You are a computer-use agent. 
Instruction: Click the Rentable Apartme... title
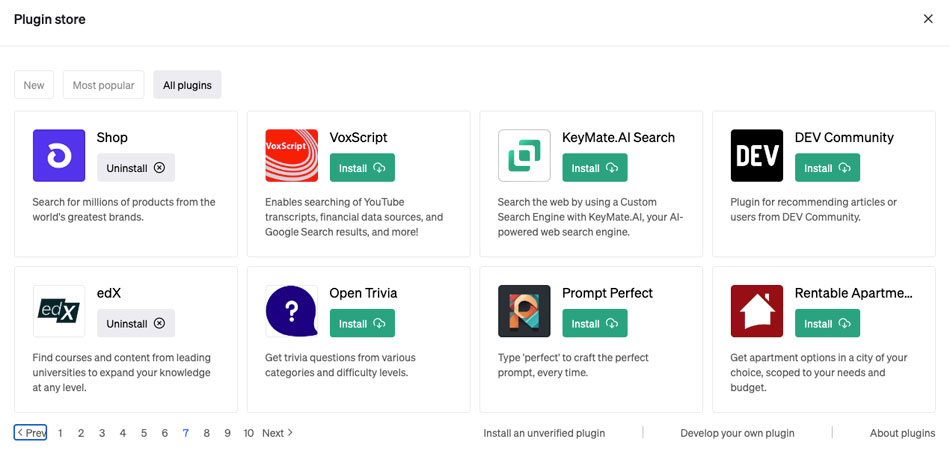coord(854,293)
